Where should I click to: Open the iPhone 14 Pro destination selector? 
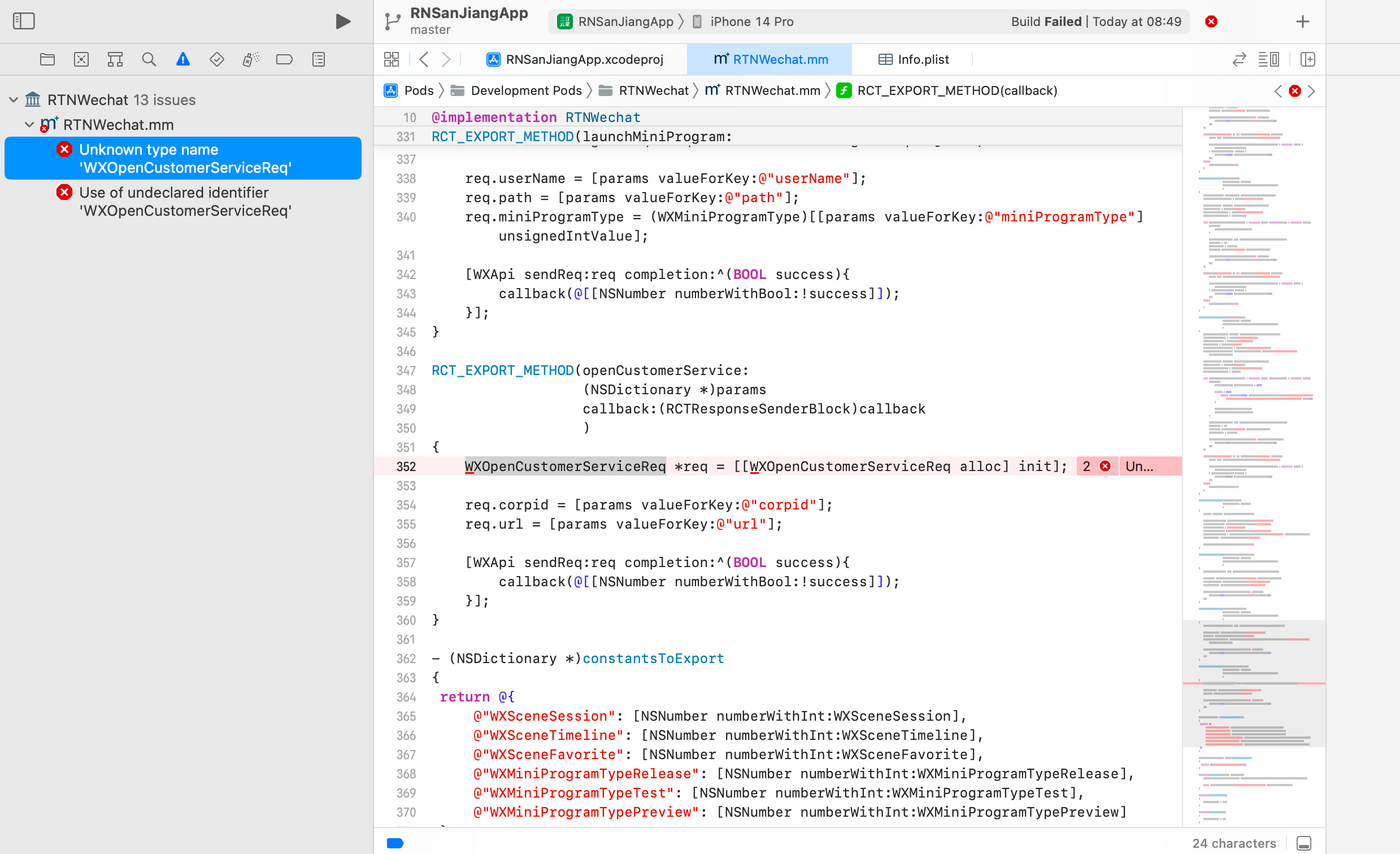pyautogui.click(x=751, y=21)
